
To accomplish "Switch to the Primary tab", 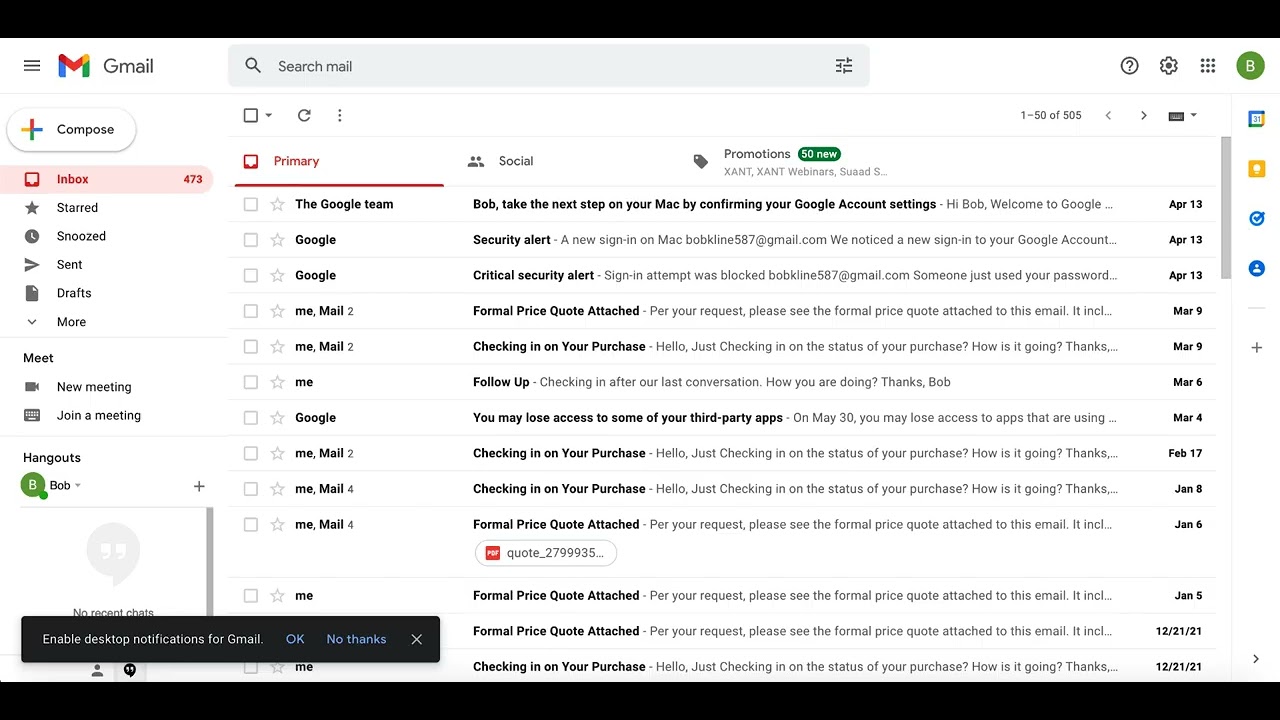I will (x=340, y=161).
